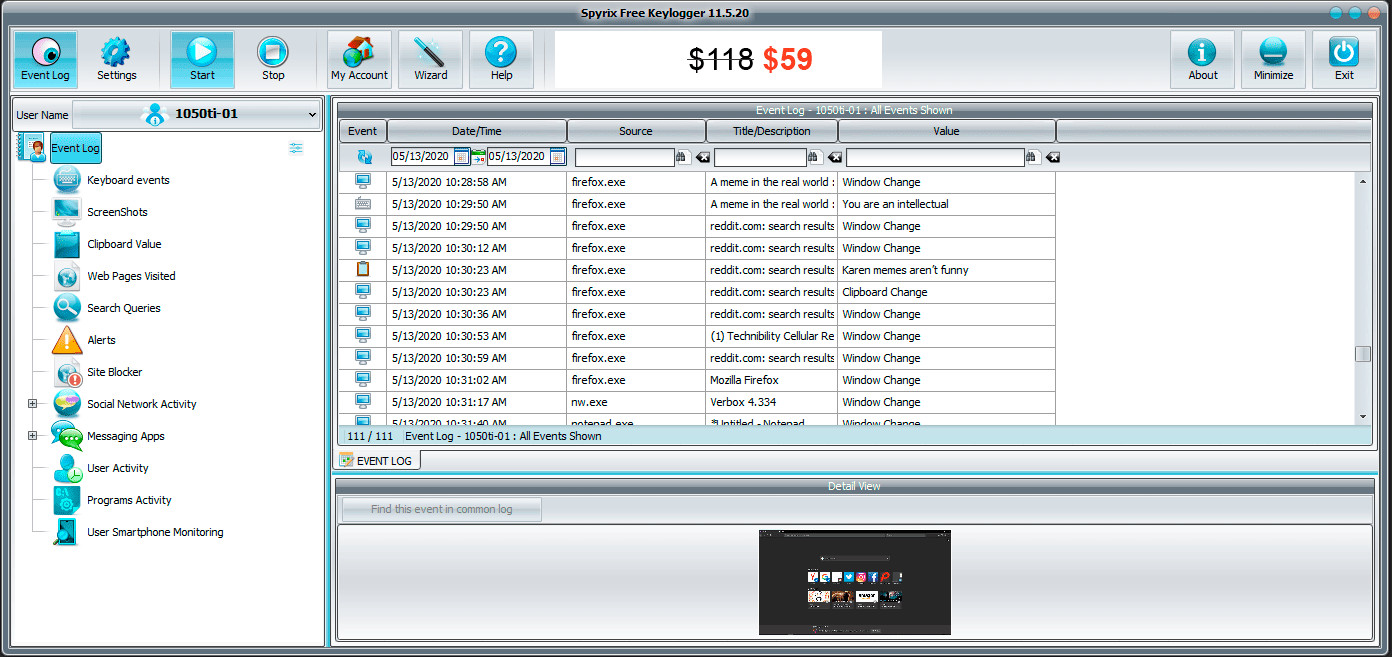Click the Stop monitoring button
The width and height of the screenshot is (1392, 657).
[273, 59]
